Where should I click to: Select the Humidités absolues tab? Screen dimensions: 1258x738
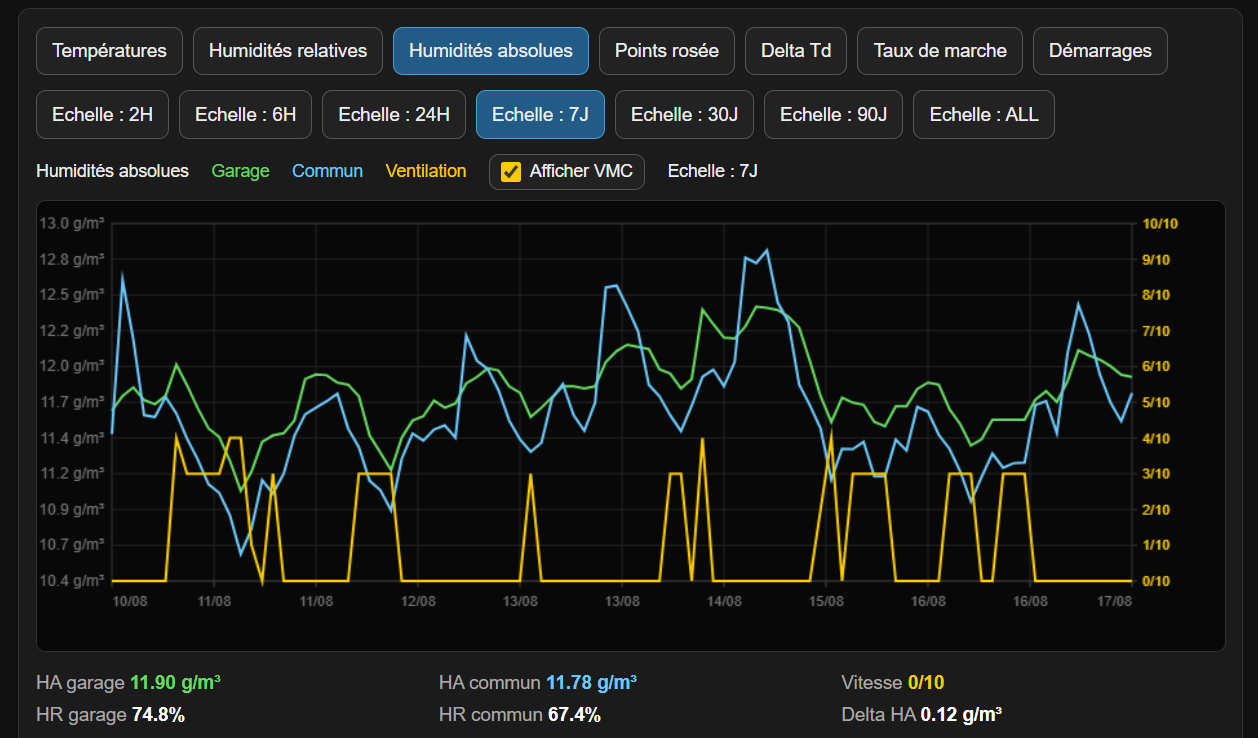click(491, 51)
